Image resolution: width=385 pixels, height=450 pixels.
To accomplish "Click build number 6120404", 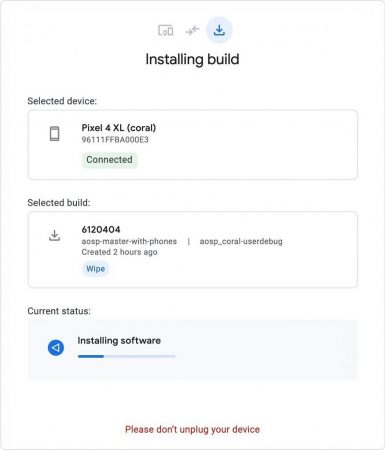I will [101, 230].
